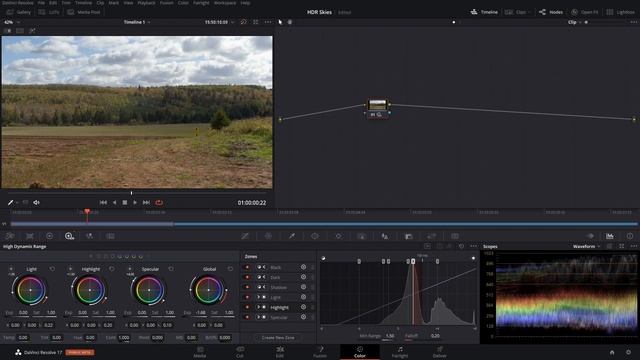Viewport: 640px width, 360px height.
Task: Show the Timeline panel from the top toolbar
Action: pos(484,12)
